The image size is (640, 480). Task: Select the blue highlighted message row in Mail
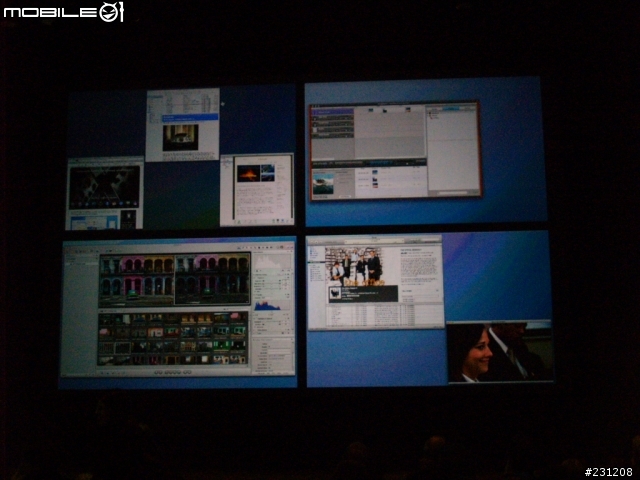click(x=190, y=118)
